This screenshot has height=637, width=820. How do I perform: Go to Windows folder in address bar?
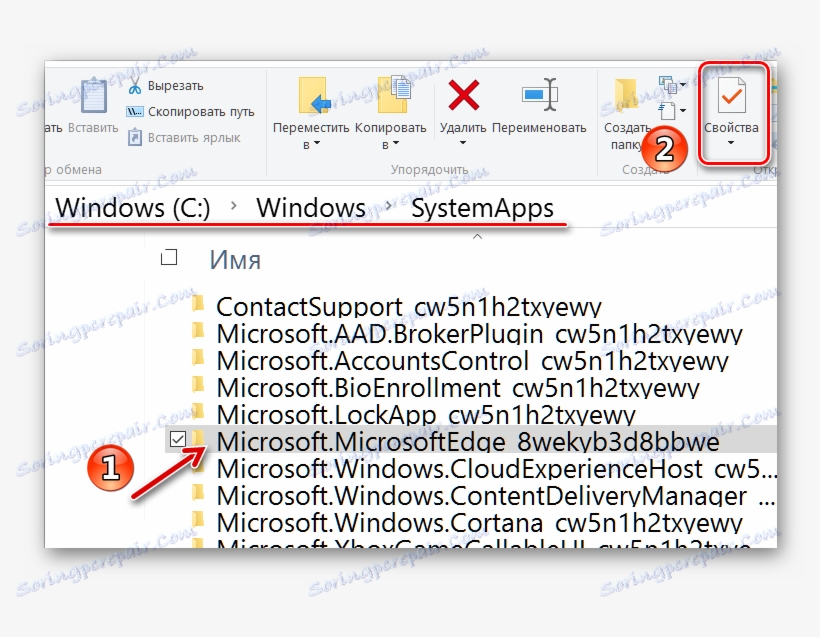click(x=311, y=208)
